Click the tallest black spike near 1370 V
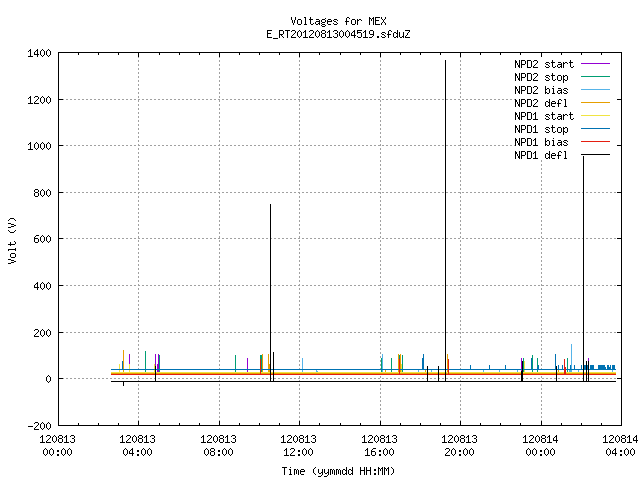 (x=445, y=220)
